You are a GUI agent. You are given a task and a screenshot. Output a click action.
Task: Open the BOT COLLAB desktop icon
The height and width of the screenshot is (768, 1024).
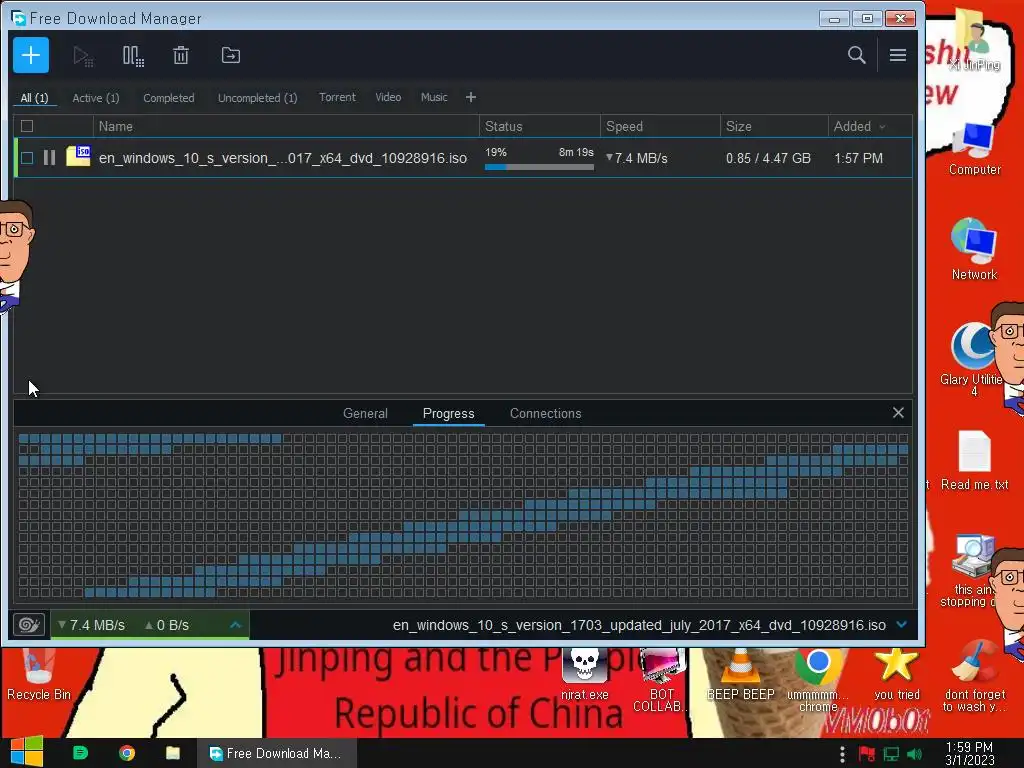pyautogui.click(x=662, y=679)
